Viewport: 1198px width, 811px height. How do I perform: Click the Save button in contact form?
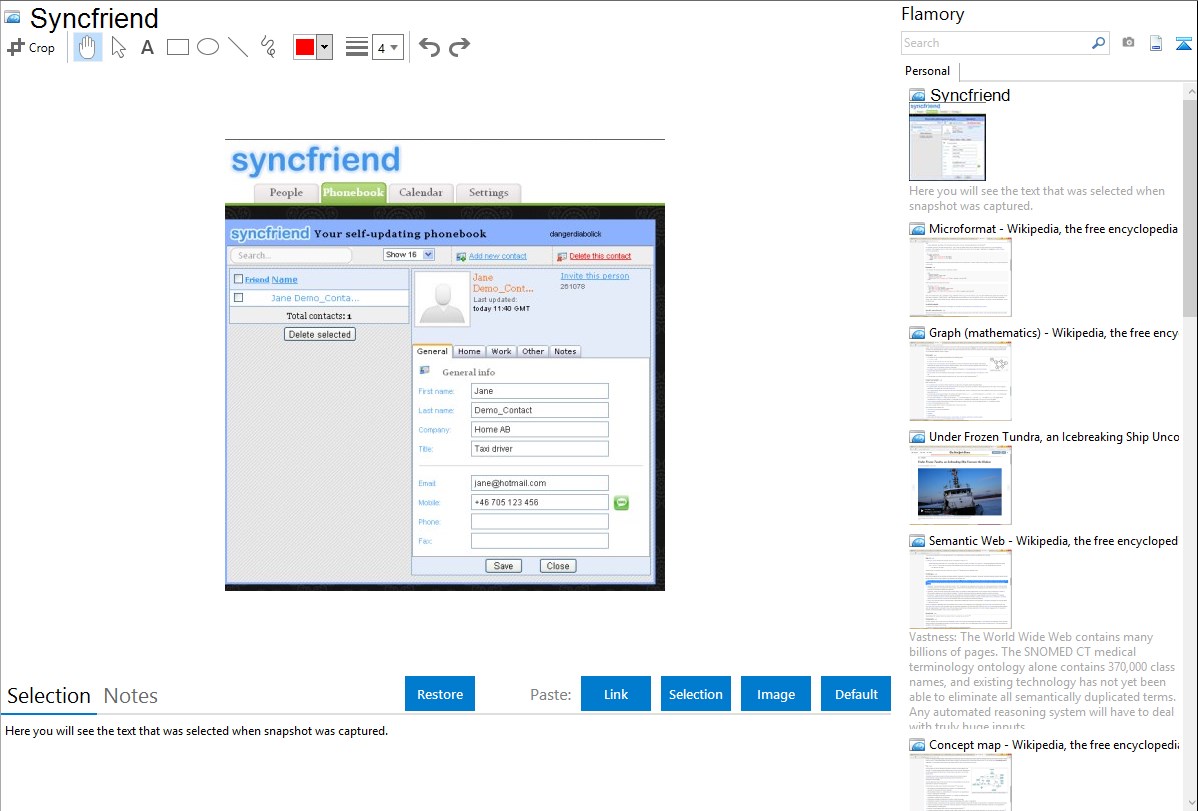503,566
